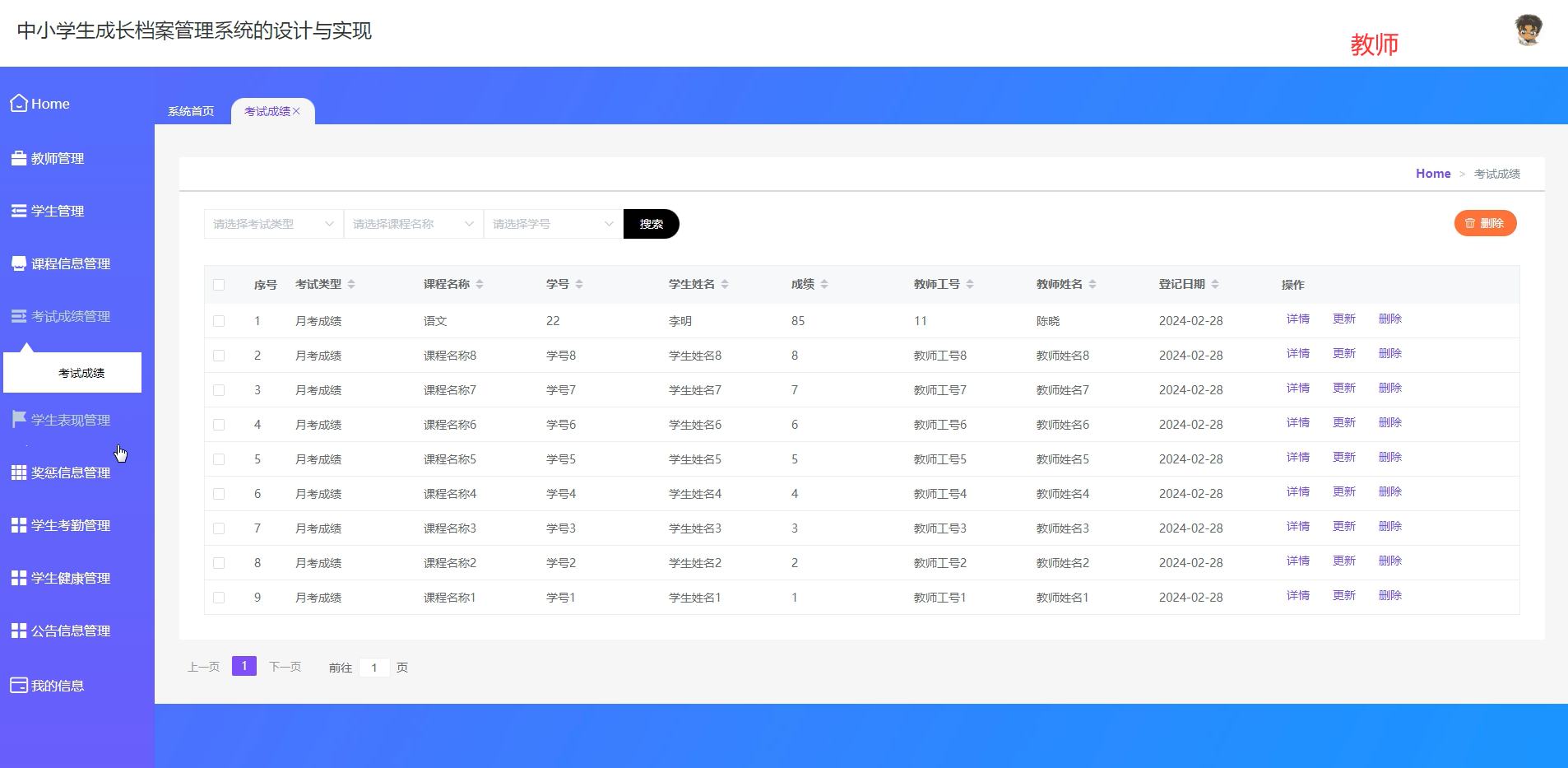Click the grid icon beside 奖惩信息管理
This screenshot has height=768, width=1568.
click(x=19, y=472)
